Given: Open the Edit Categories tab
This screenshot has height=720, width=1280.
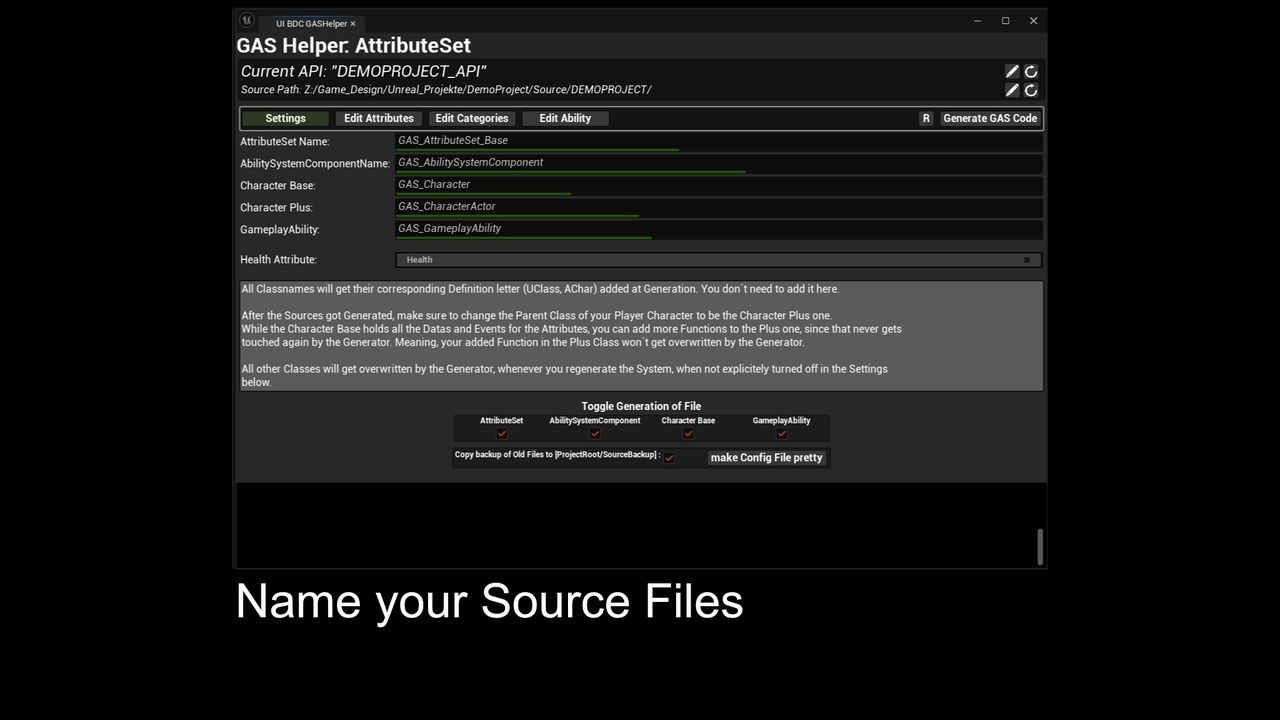Looking at the screenshot, I should pos(472,118).
